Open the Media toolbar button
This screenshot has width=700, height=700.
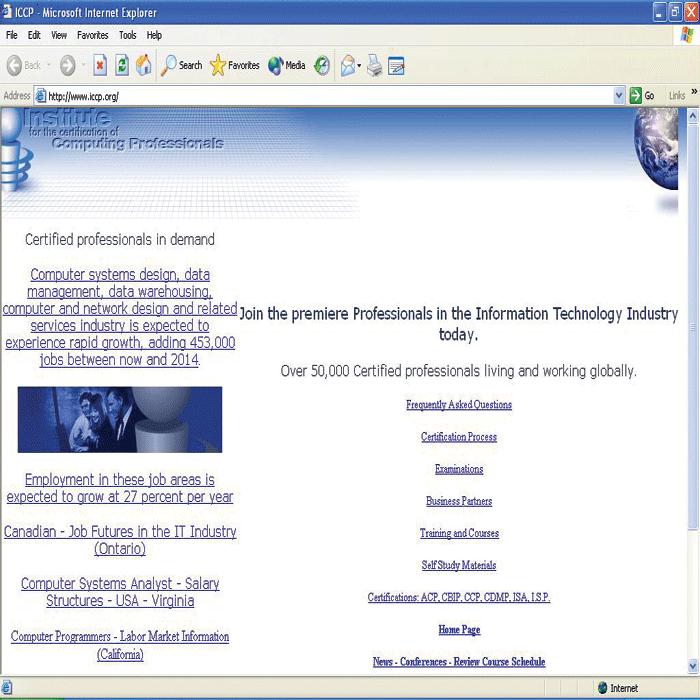pos(287,66)
